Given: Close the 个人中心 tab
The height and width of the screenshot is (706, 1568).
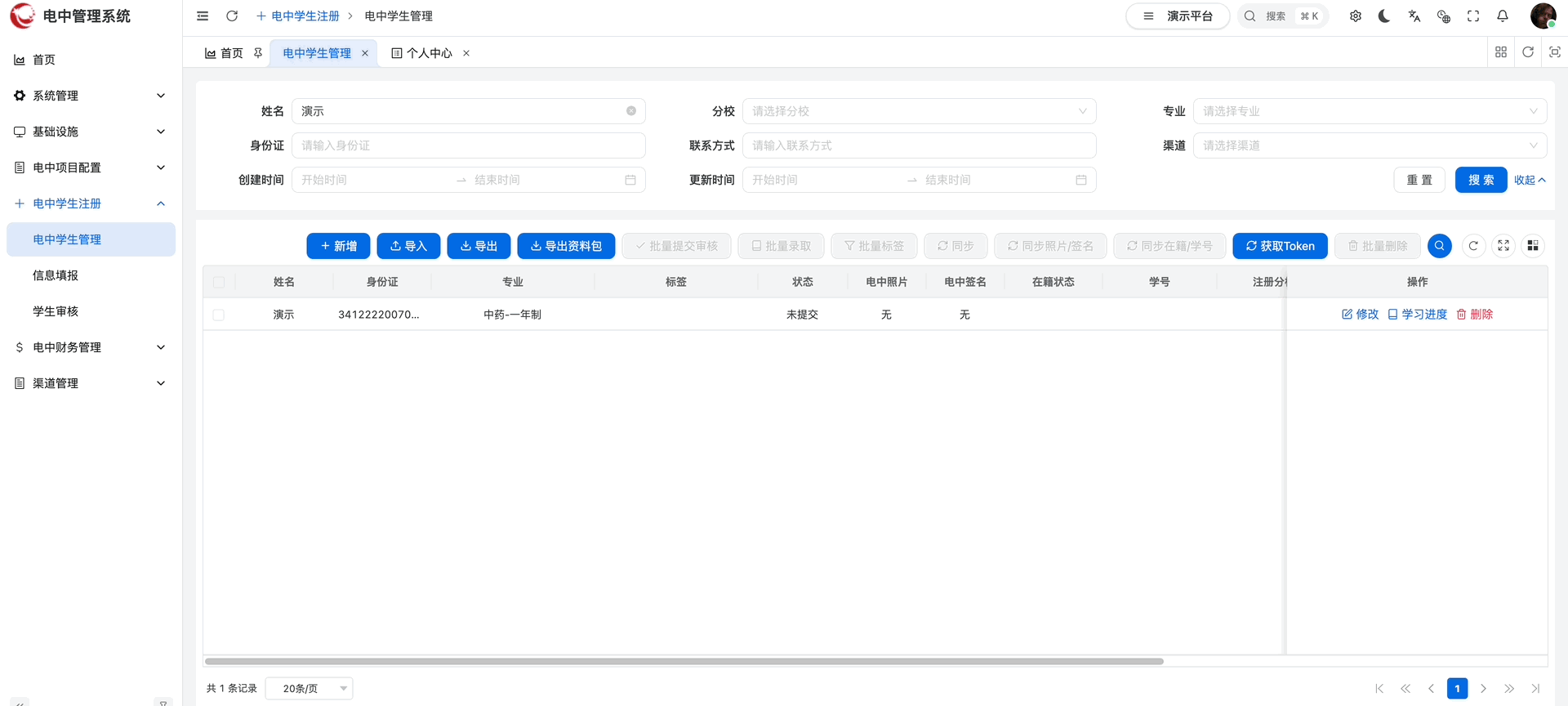Looking at the screenshot, I should click(x=466, y=53).
